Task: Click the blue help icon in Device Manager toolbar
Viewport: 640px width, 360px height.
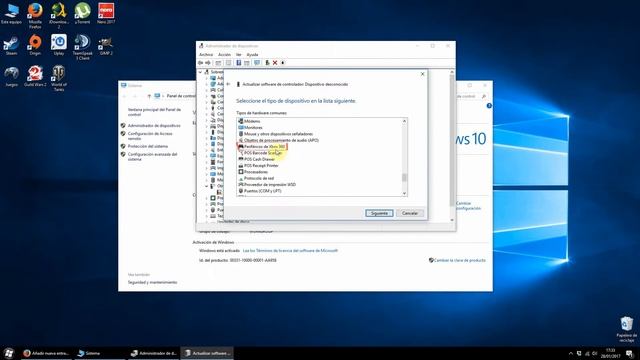Action: (x=239, y=63)
